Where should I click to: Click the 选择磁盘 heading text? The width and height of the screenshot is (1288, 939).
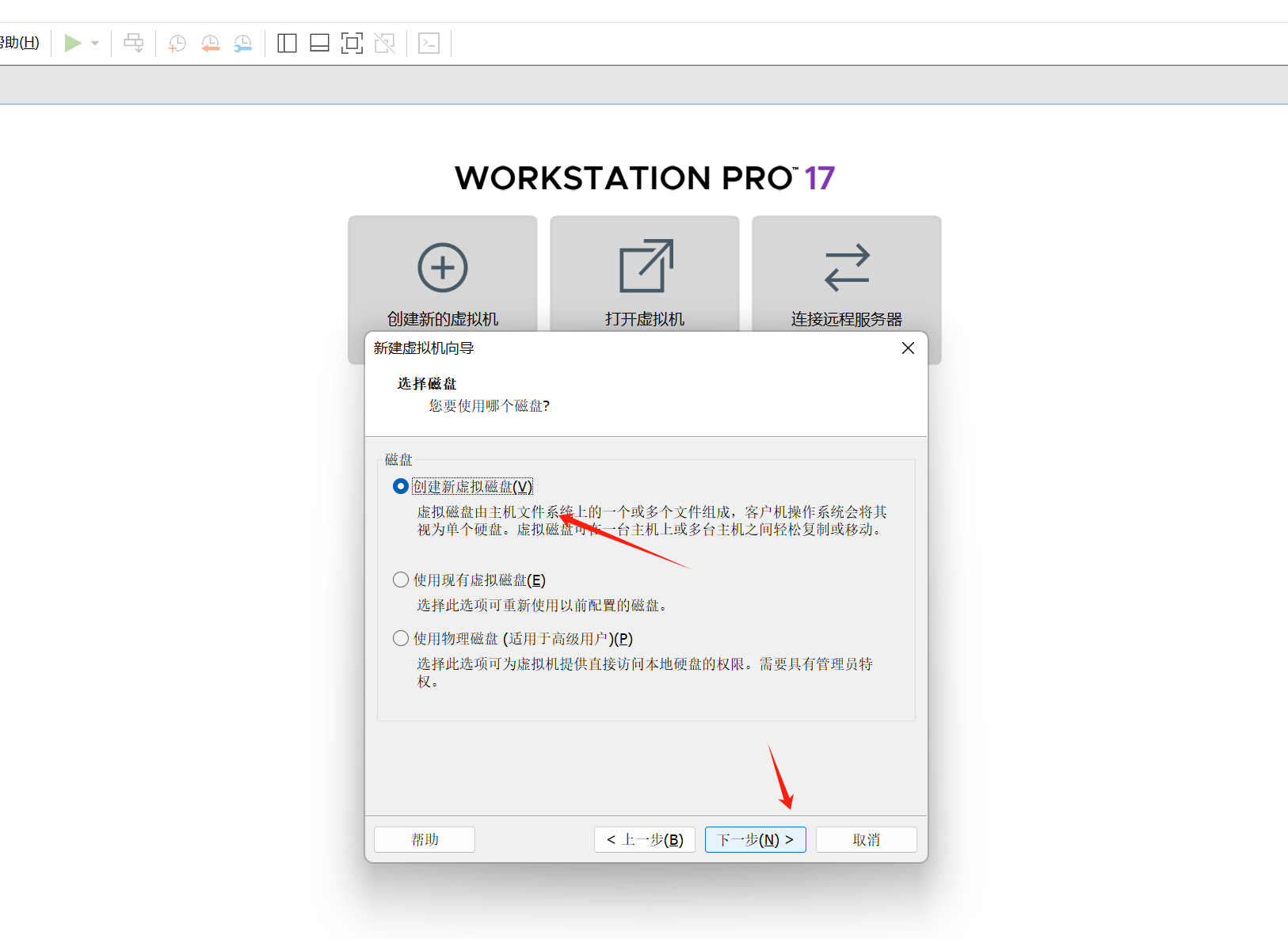pos(427,384)
